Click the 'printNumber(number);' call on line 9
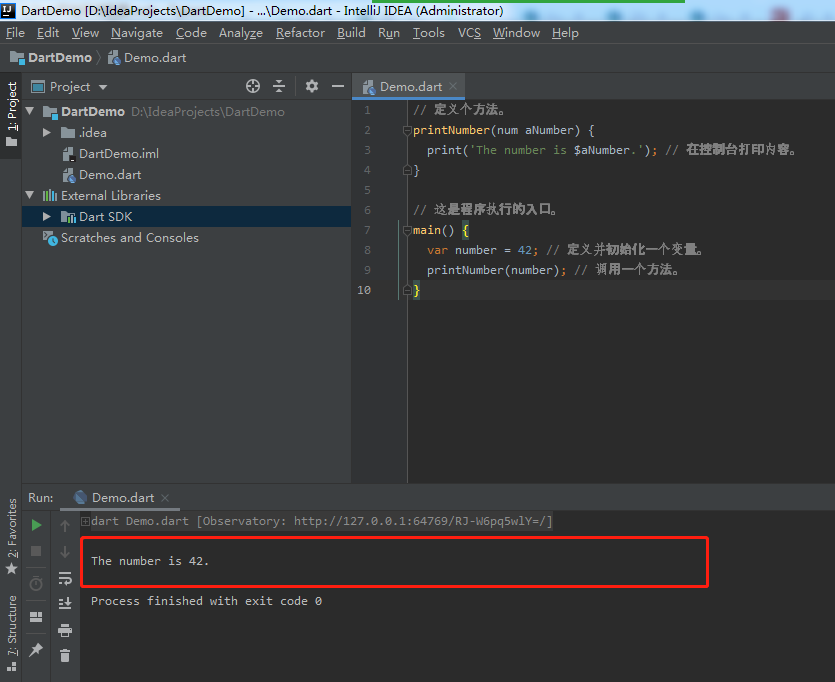 tap(496, 270)
